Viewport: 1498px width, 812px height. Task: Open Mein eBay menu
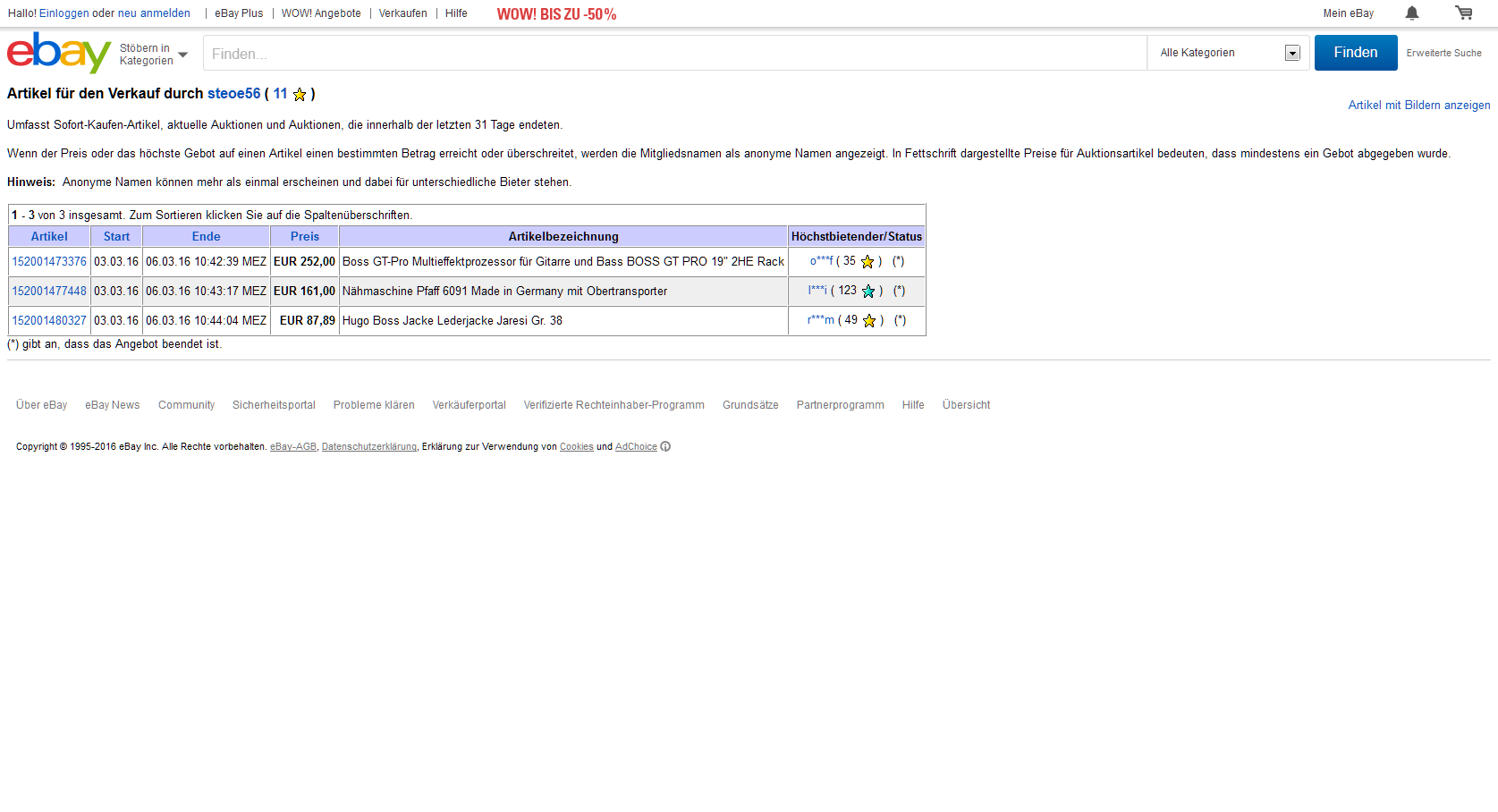[x=1348, y=13]
